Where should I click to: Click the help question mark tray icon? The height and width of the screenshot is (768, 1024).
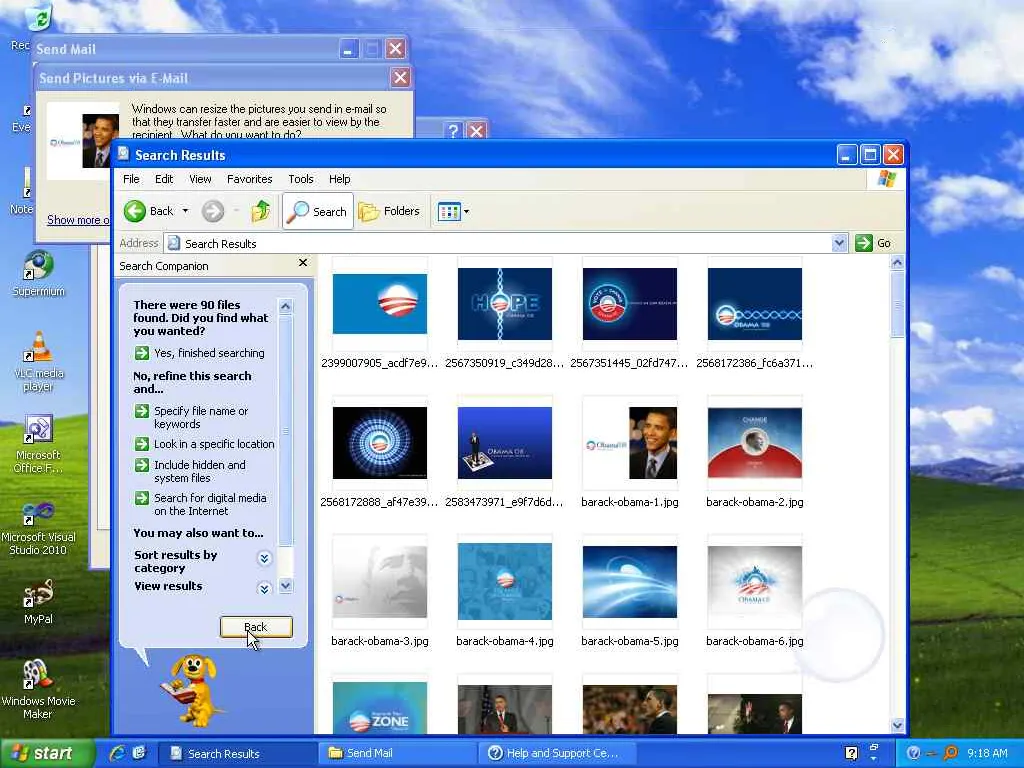tap(851, 754)
